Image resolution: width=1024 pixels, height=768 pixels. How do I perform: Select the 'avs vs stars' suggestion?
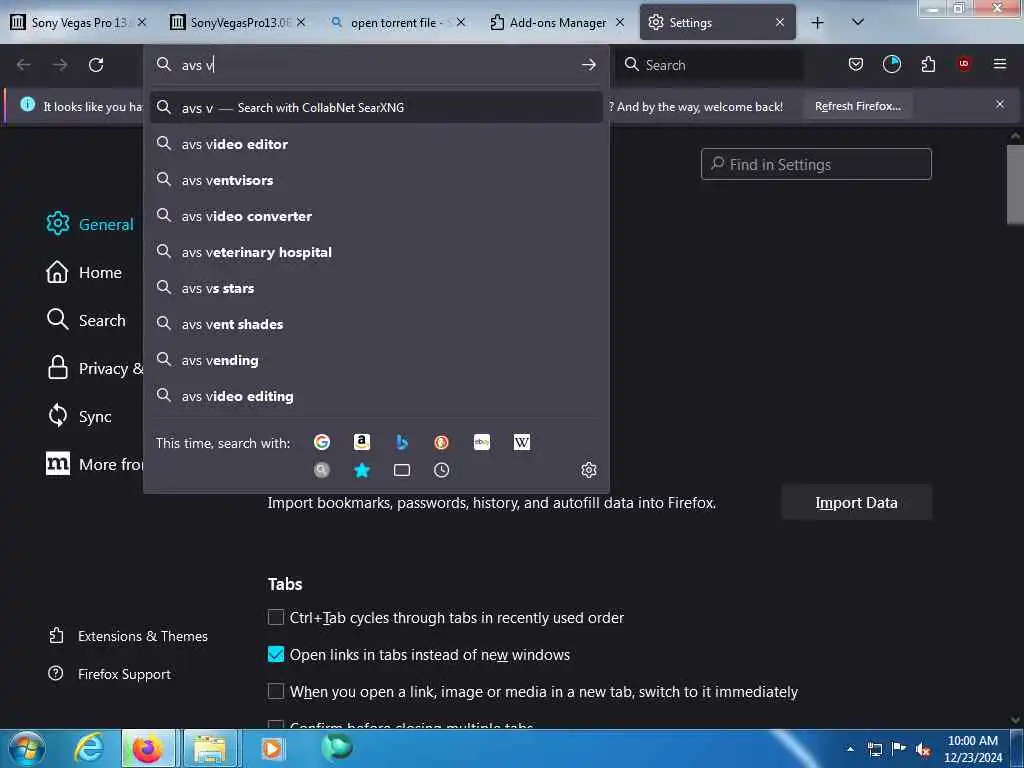tap(376, 288)
